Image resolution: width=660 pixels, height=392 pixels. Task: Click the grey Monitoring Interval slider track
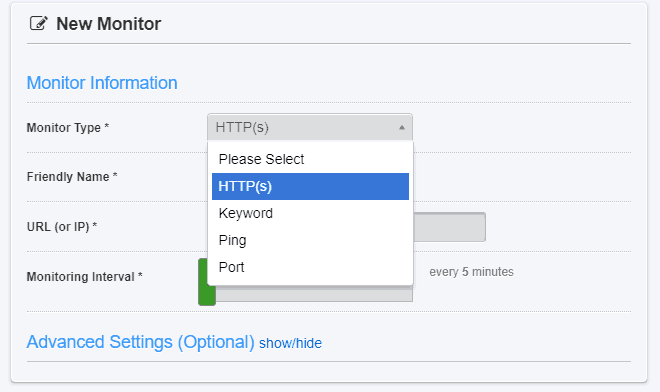(314, 293)
